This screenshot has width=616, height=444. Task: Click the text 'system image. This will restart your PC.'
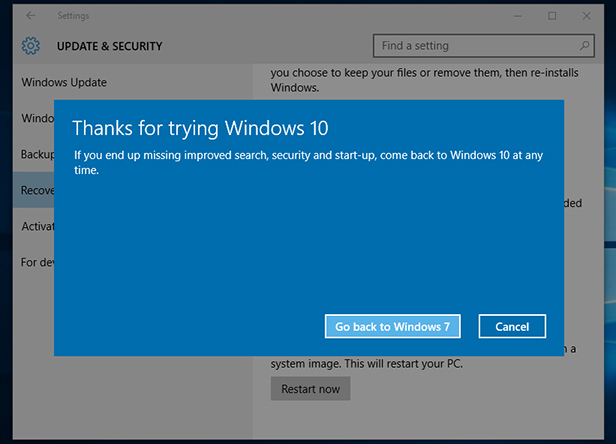[367, 364]
